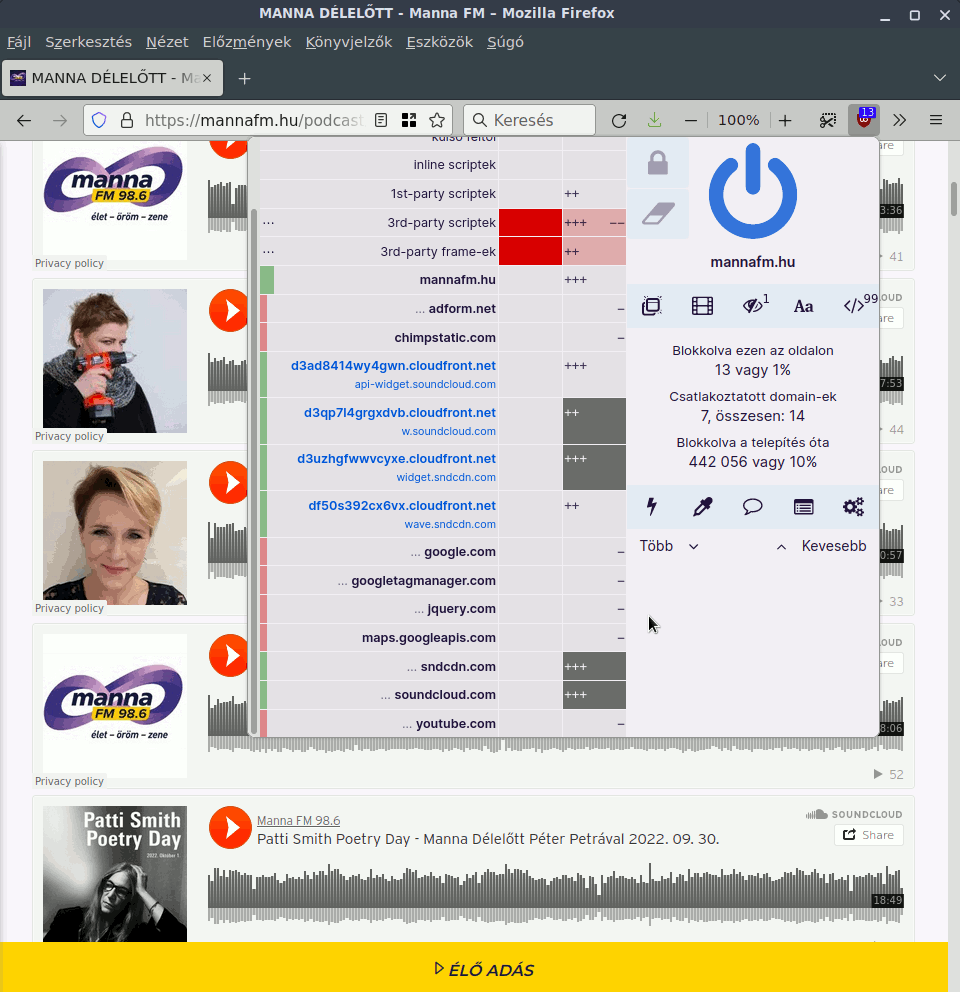Open uBlock dashboard gears icon
This screenshot has height=992, width=960.
tap(854, 507)
